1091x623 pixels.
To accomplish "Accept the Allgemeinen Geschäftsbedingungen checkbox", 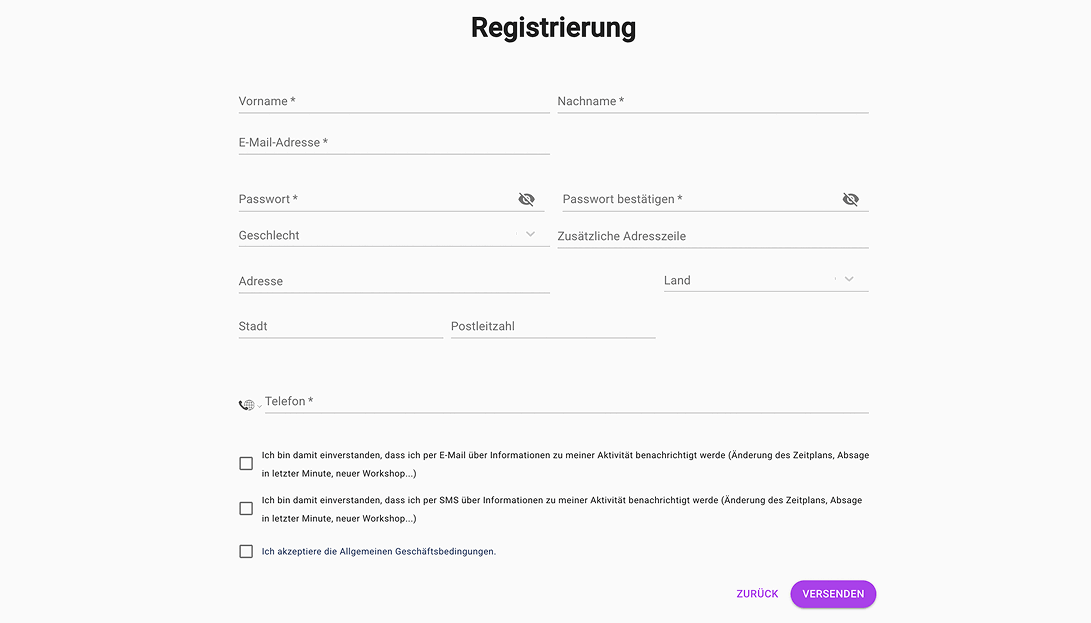I will pos(246,551).
